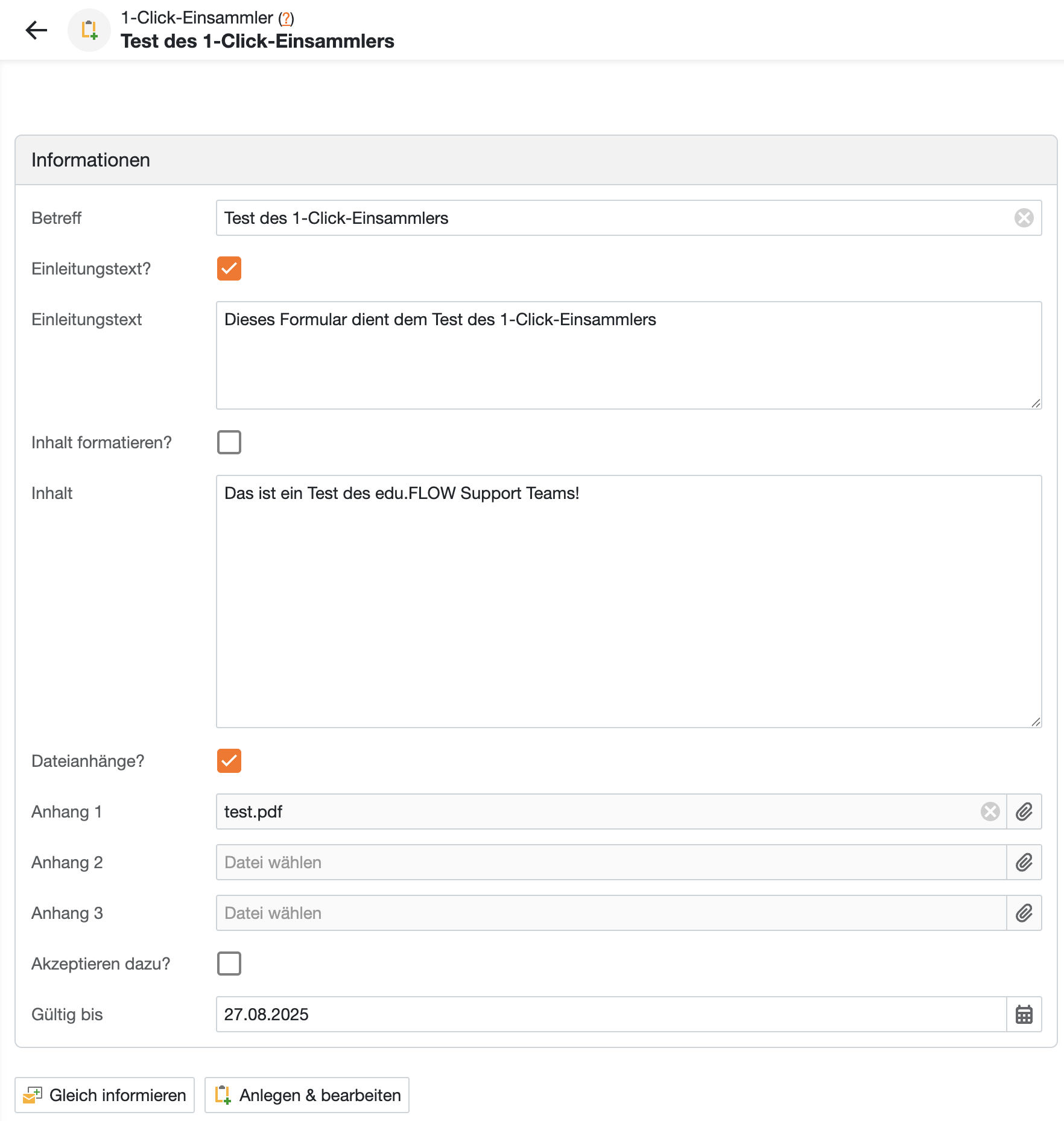This screenshot has height=1121, width=1064.
Task: Click into the Betreff text field
Action: [609, 218]
